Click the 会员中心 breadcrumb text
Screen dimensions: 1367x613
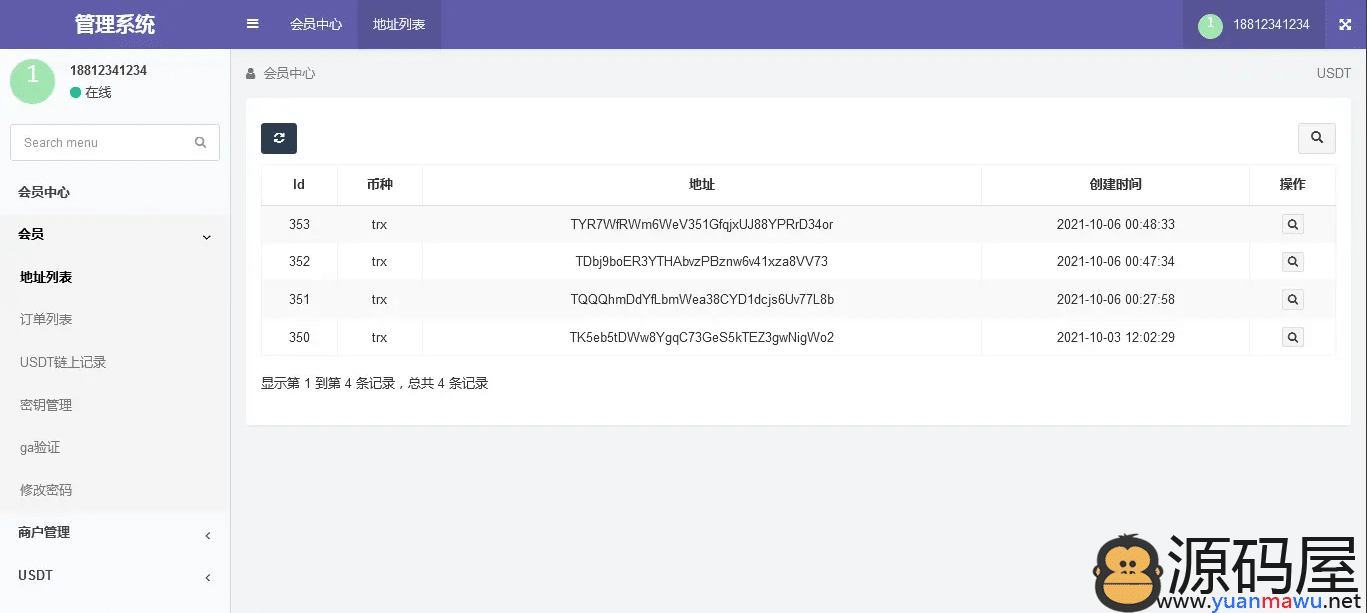[x=290, y=74]
